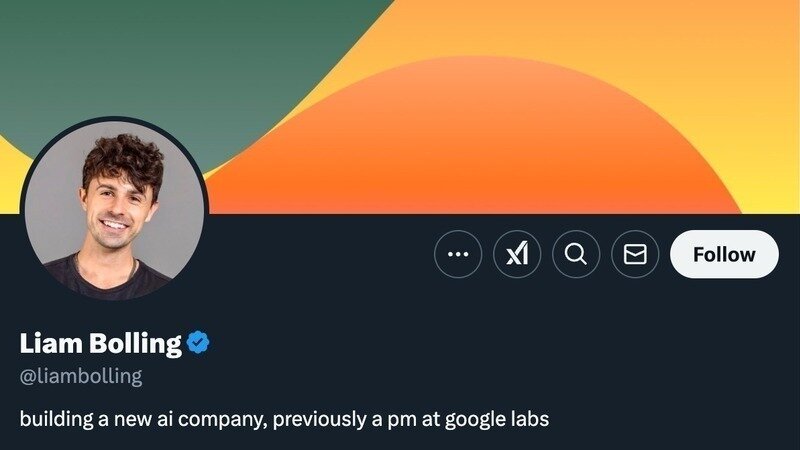
Task: Click the @liambolling handle
Action: pos(81,377)
